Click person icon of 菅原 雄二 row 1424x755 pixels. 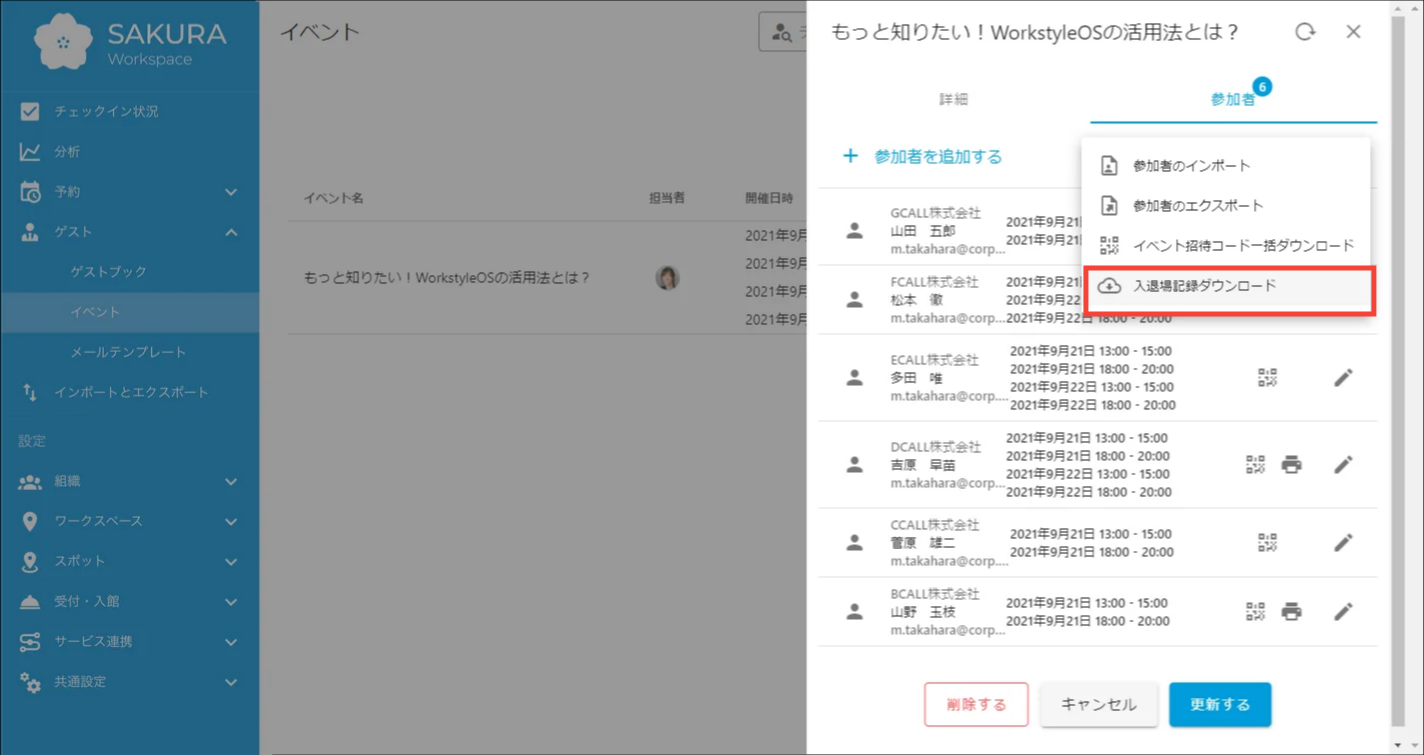854,542
